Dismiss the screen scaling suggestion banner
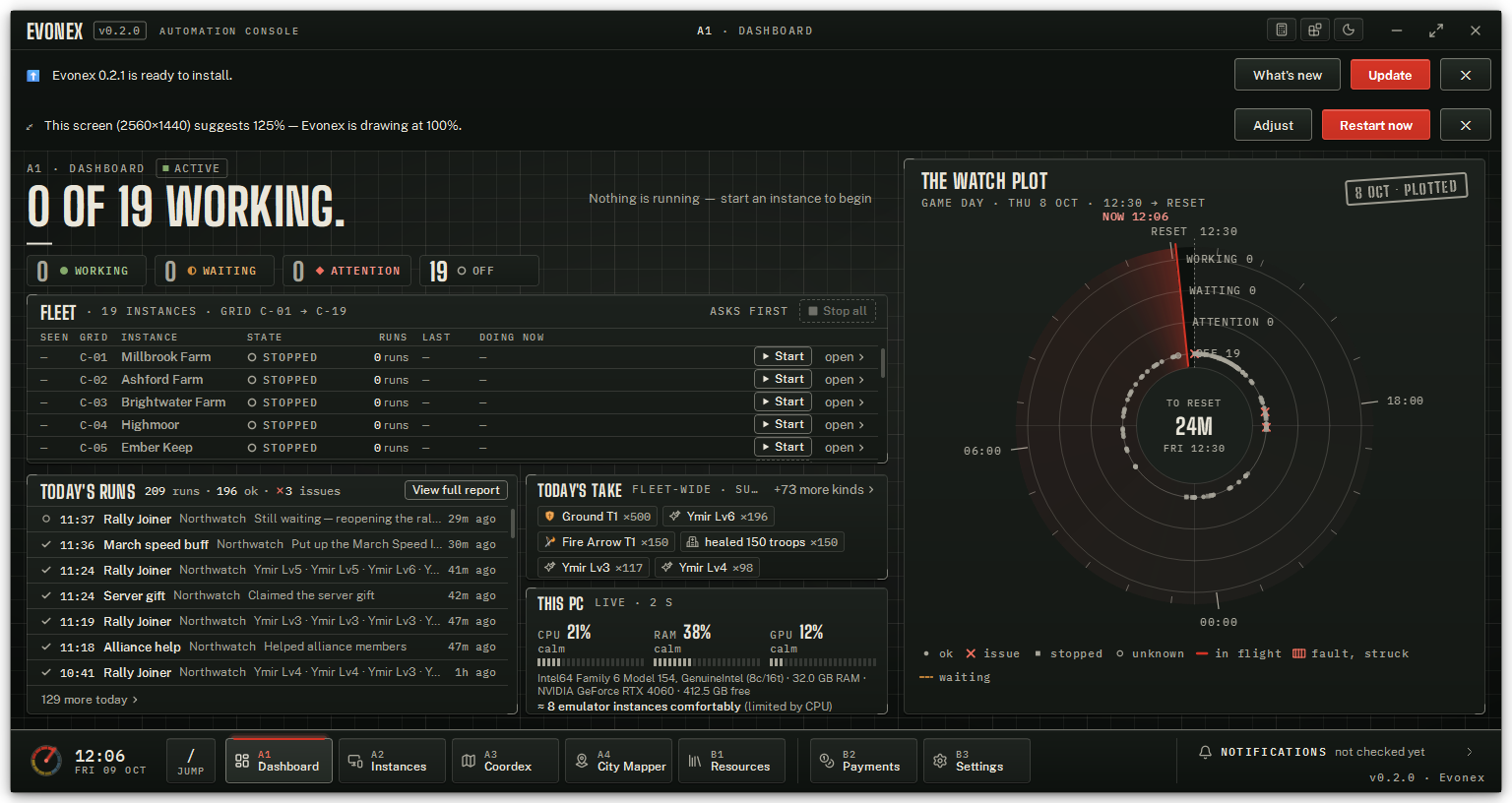 tap(1466, 125)
